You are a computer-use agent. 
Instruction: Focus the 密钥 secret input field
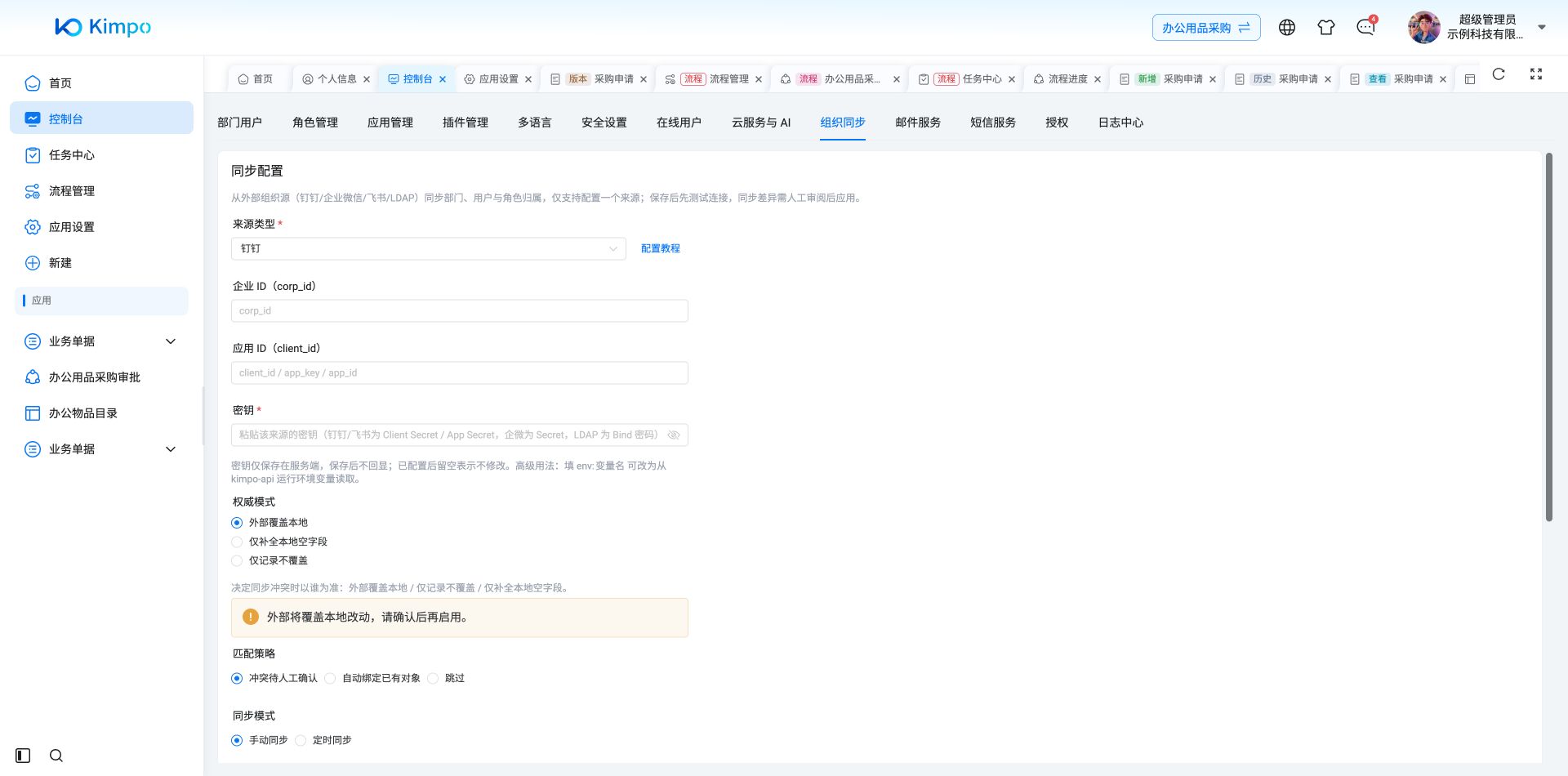point(460,435)
